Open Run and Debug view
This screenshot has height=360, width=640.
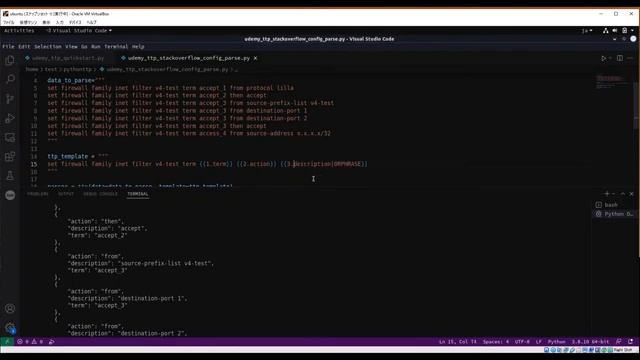(10, 118)
